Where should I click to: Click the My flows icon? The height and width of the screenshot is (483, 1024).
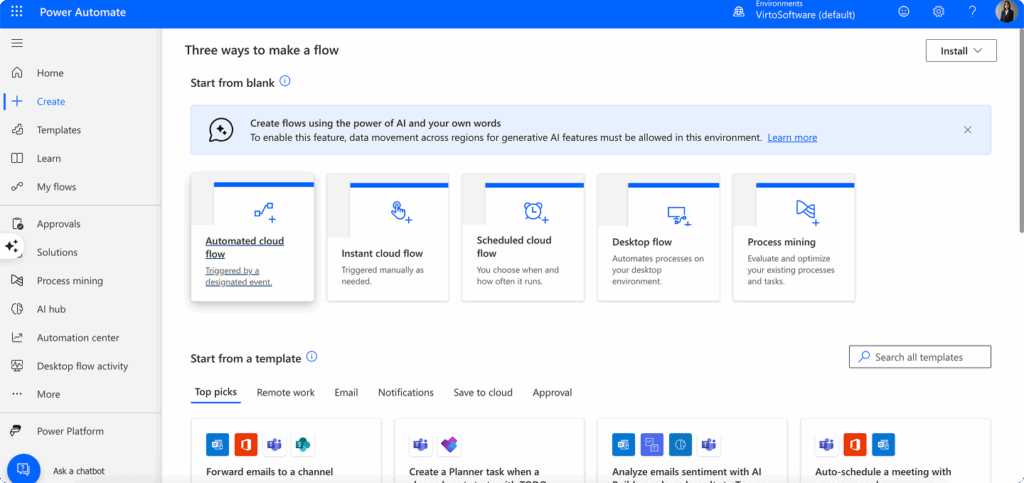click(x=17, y=187)
